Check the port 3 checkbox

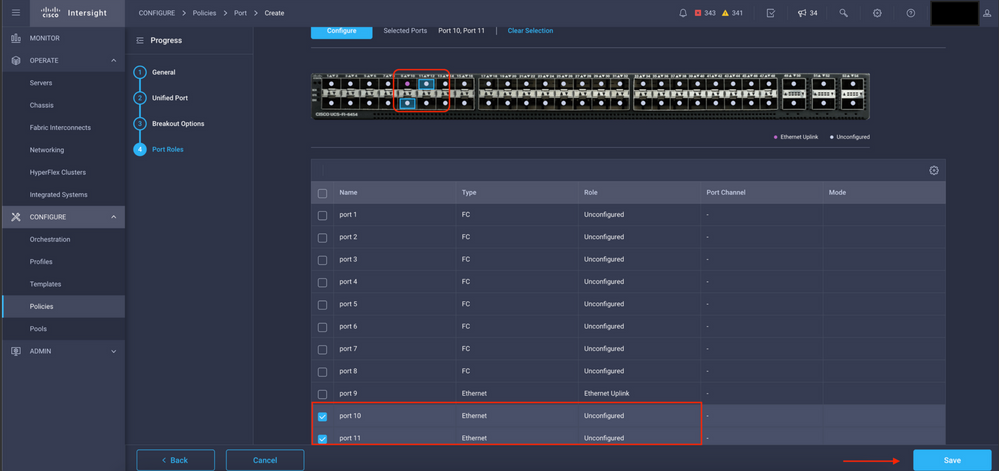pyautogui.click(x=322, y=260)
